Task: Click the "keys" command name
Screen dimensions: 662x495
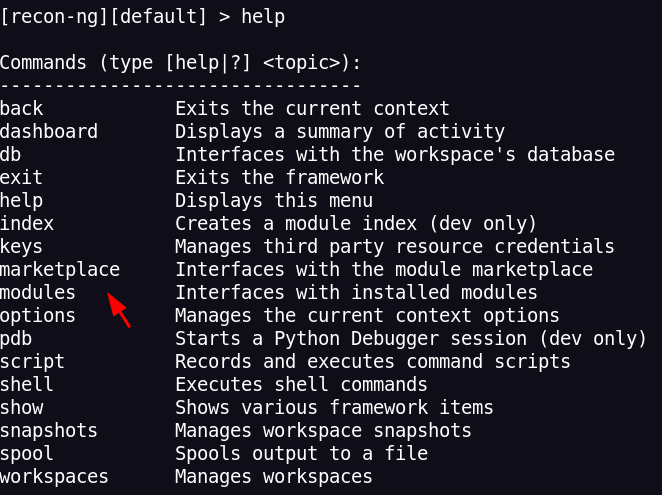Action: coord(22,247)
